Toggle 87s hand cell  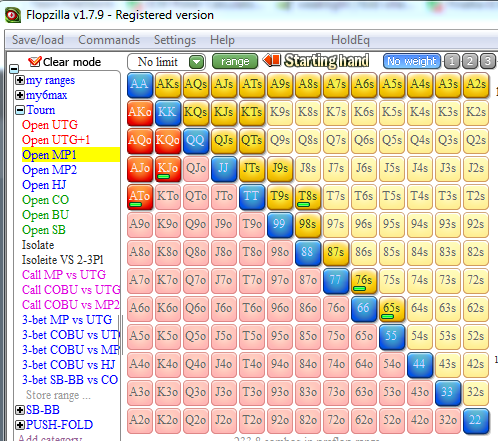(336, 253)
